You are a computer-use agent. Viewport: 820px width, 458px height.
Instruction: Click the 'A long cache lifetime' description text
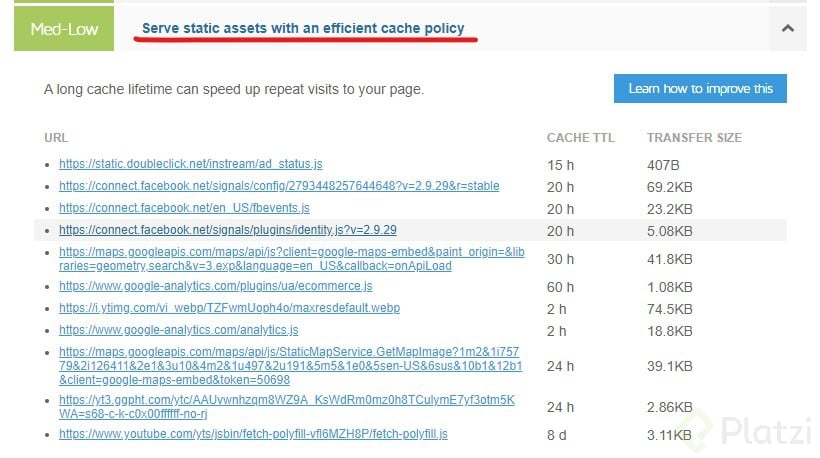[x=234, y=89]
